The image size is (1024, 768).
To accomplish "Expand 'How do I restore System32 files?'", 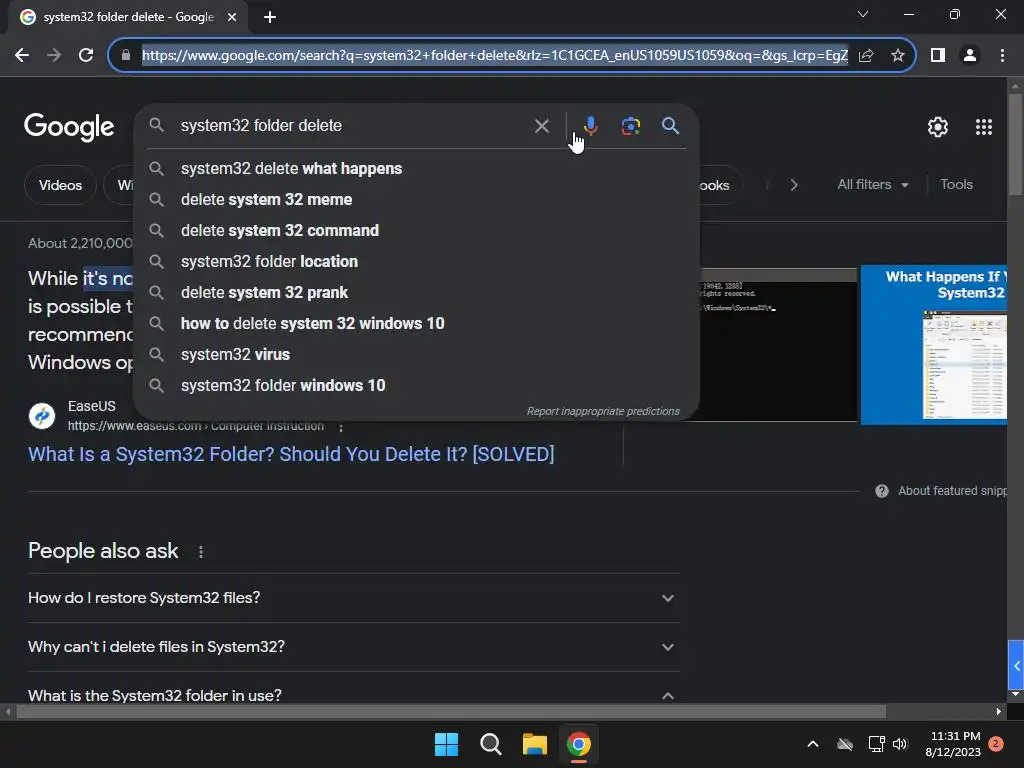I will pos(354,598).
